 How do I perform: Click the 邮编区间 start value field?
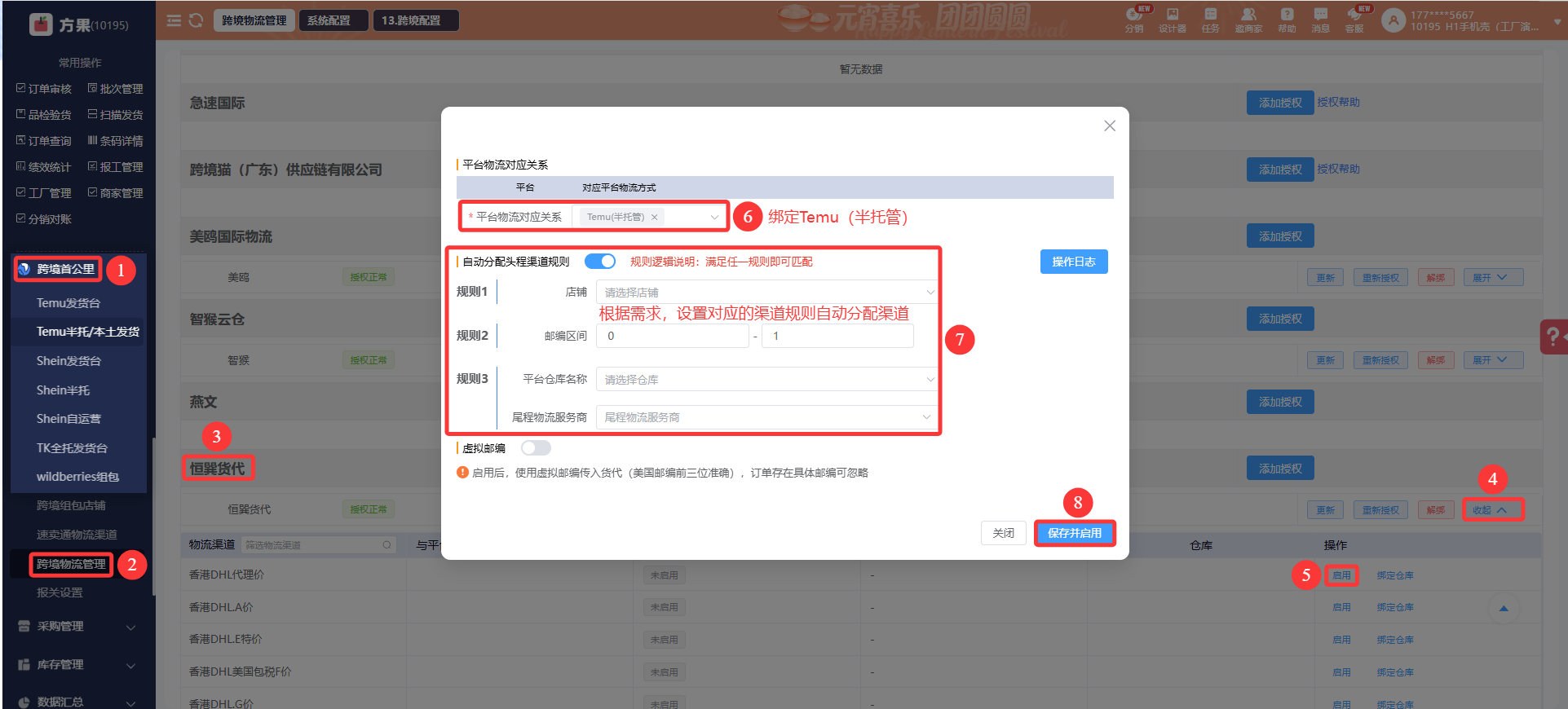[672, 336]
